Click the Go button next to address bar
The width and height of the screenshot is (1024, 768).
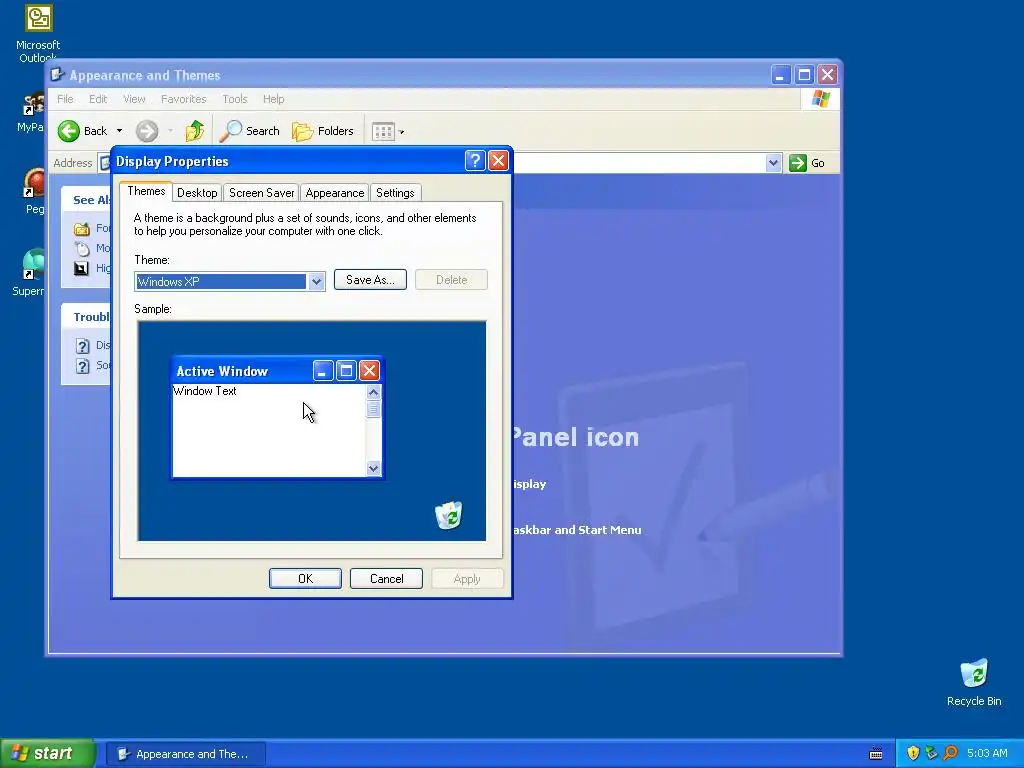point(807,163)
